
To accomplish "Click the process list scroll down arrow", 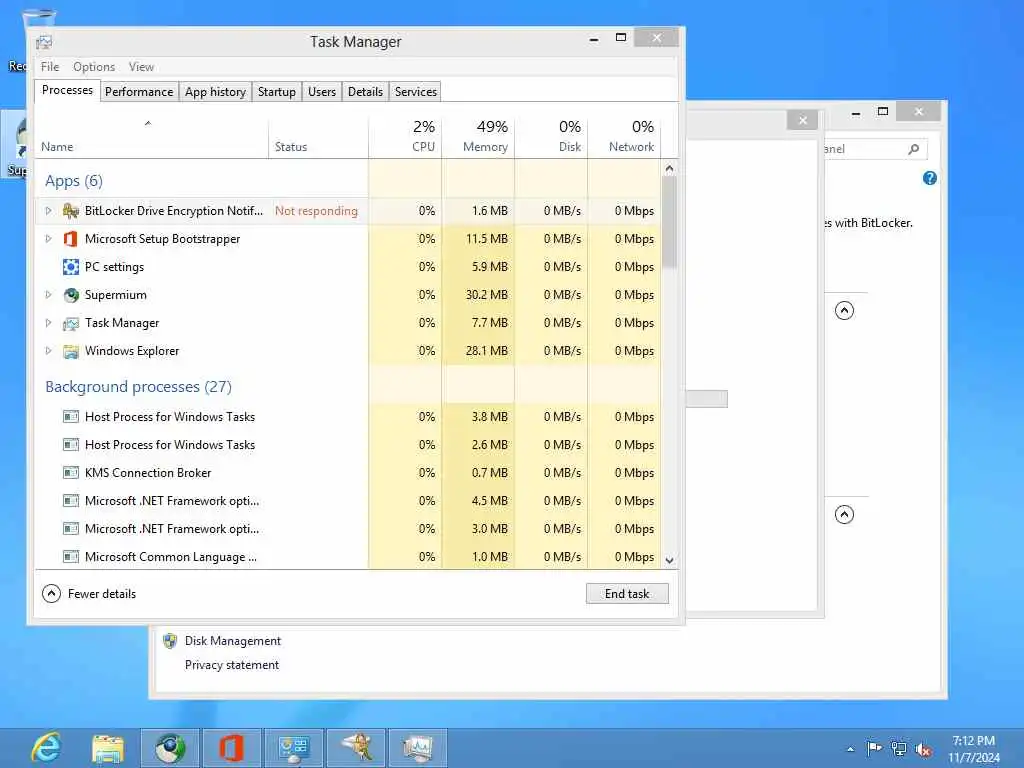I will pos(669,560).
